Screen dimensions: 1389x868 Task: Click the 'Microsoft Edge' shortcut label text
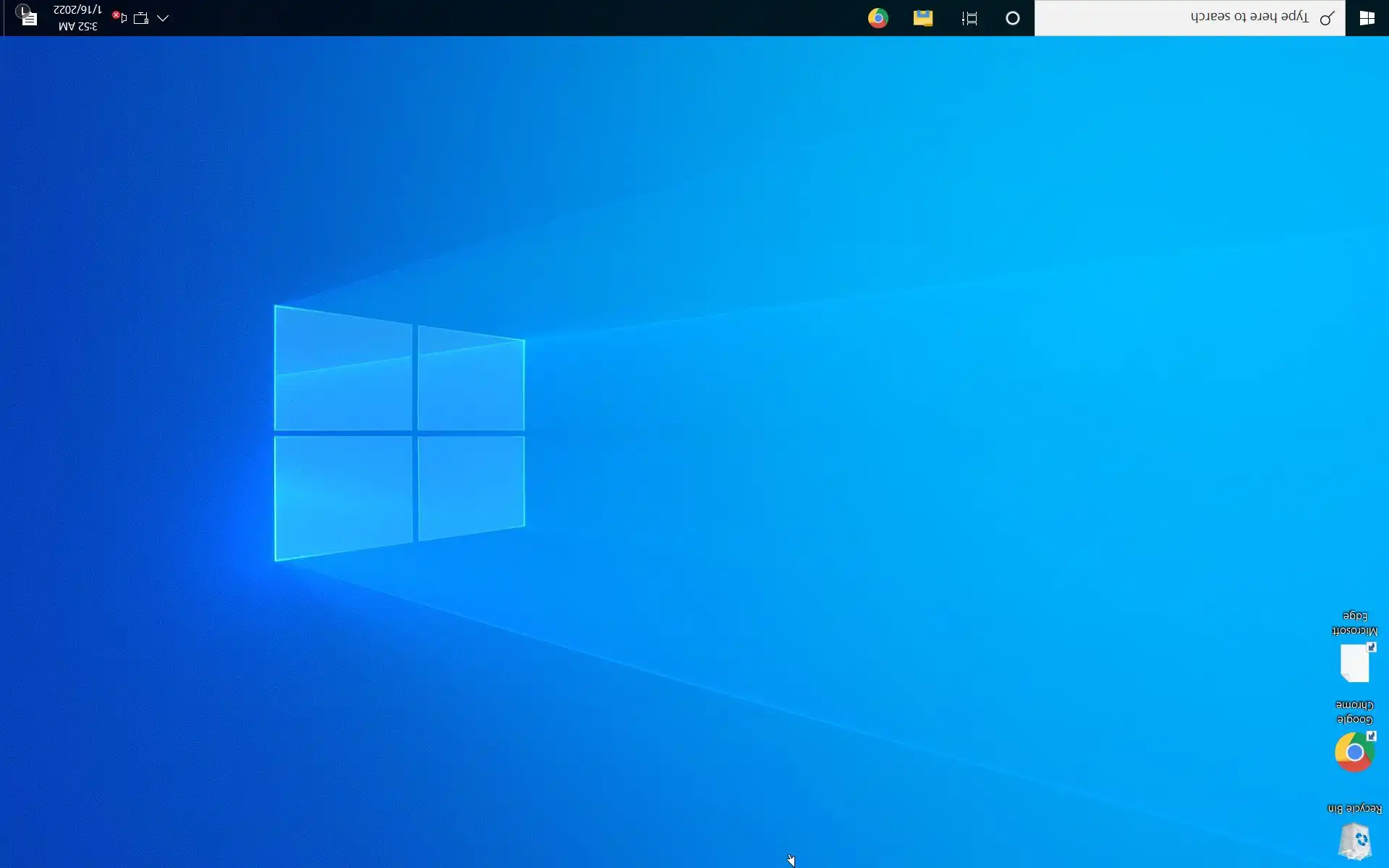1354,624
